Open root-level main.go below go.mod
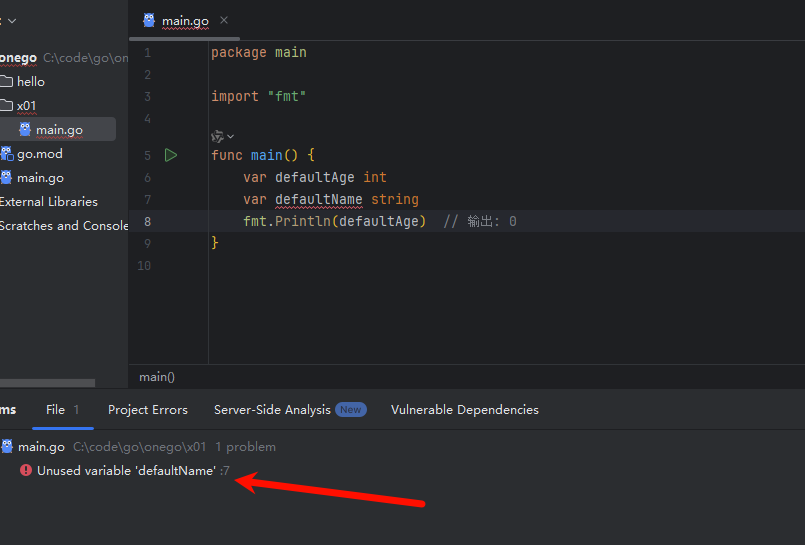Screen dimensions: 805x545 40,178
